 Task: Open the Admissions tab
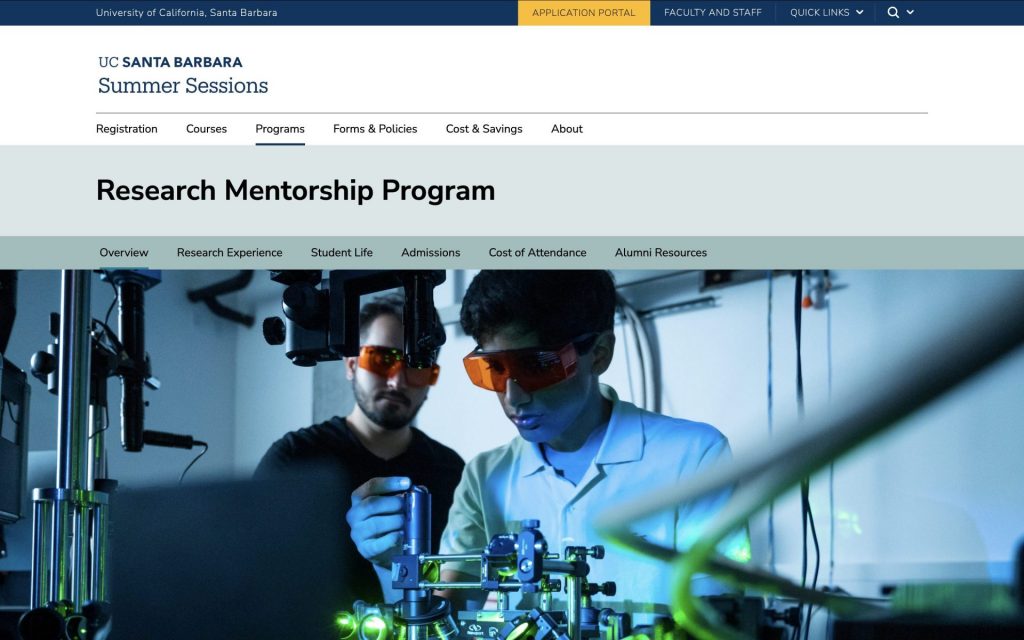pos(430,252)
